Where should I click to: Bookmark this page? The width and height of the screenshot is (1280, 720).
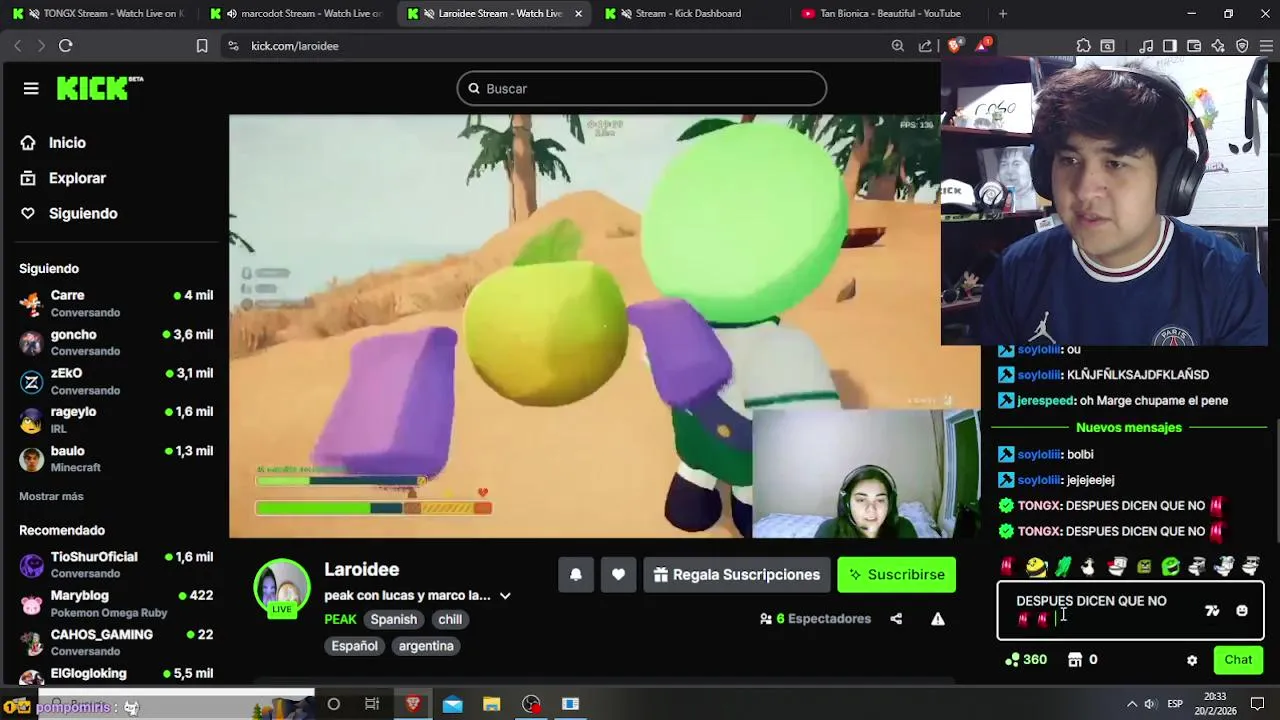point(202,46)
